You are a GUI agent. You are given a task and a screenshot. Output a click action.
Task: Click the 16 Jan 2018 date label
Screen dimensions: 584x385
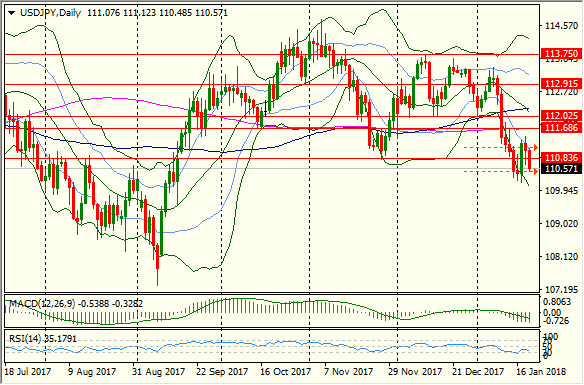(541, 372)
